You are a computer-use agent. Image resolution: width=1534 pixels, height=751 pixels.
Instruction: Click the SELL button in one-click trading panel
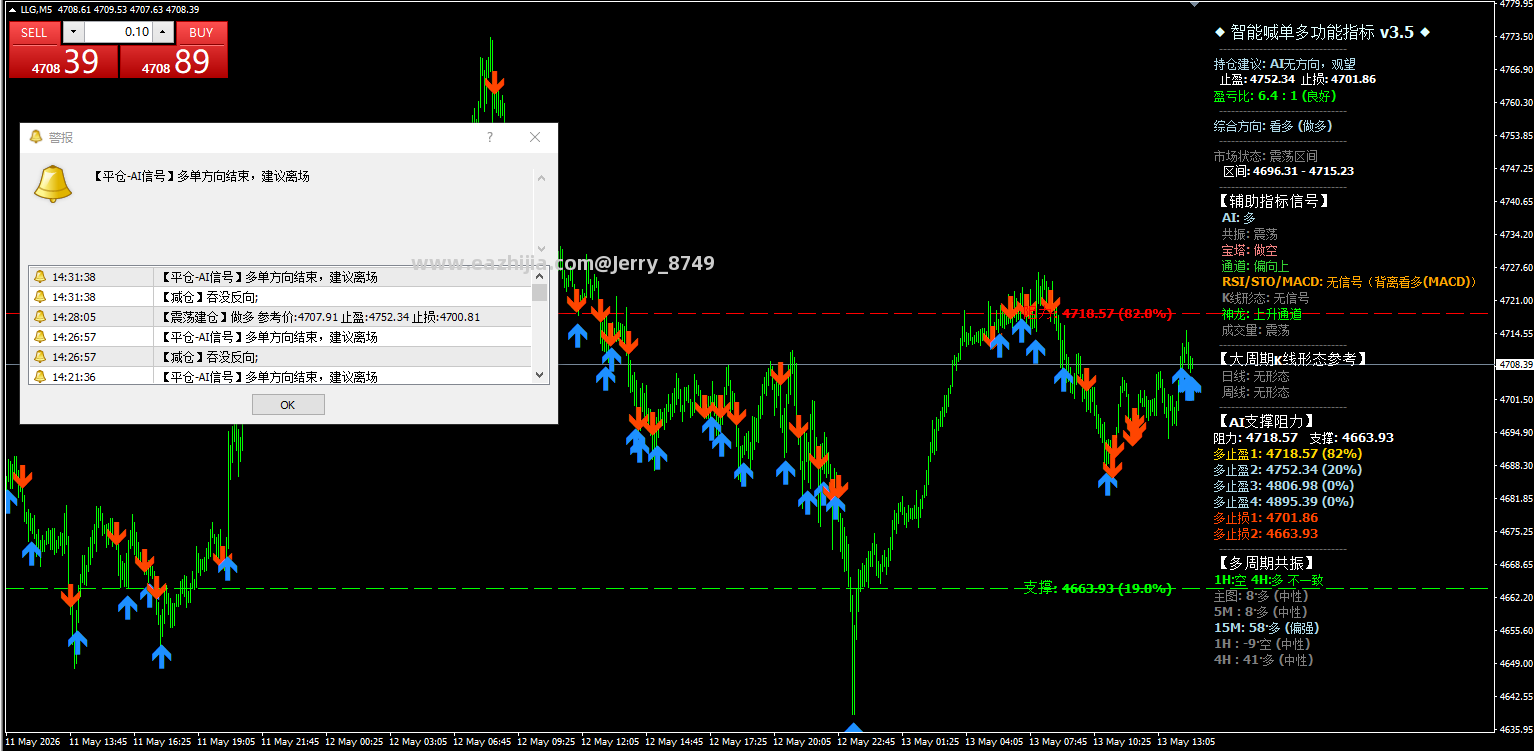tap(34, 32)
